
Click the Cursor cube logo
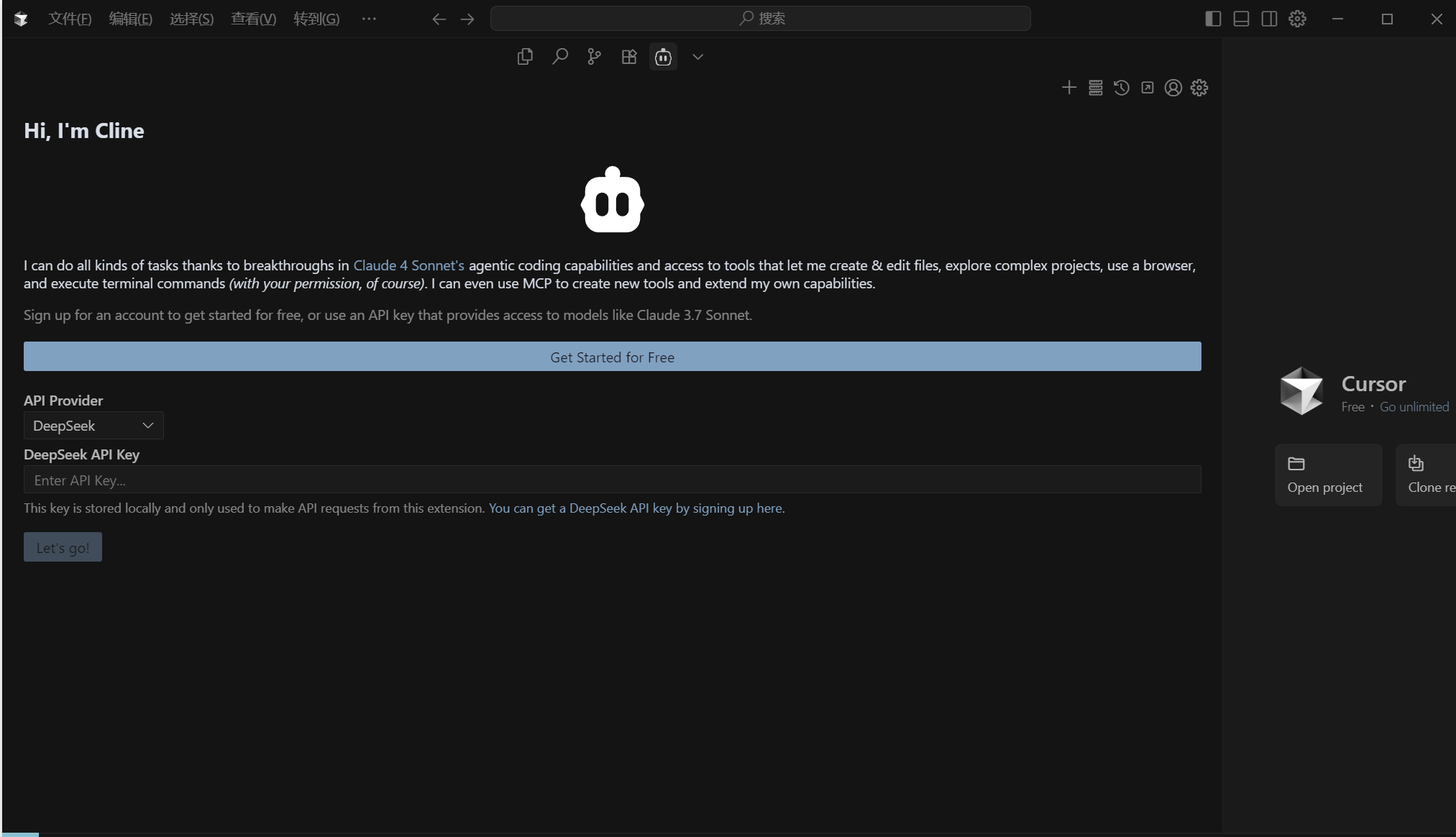1301,390
